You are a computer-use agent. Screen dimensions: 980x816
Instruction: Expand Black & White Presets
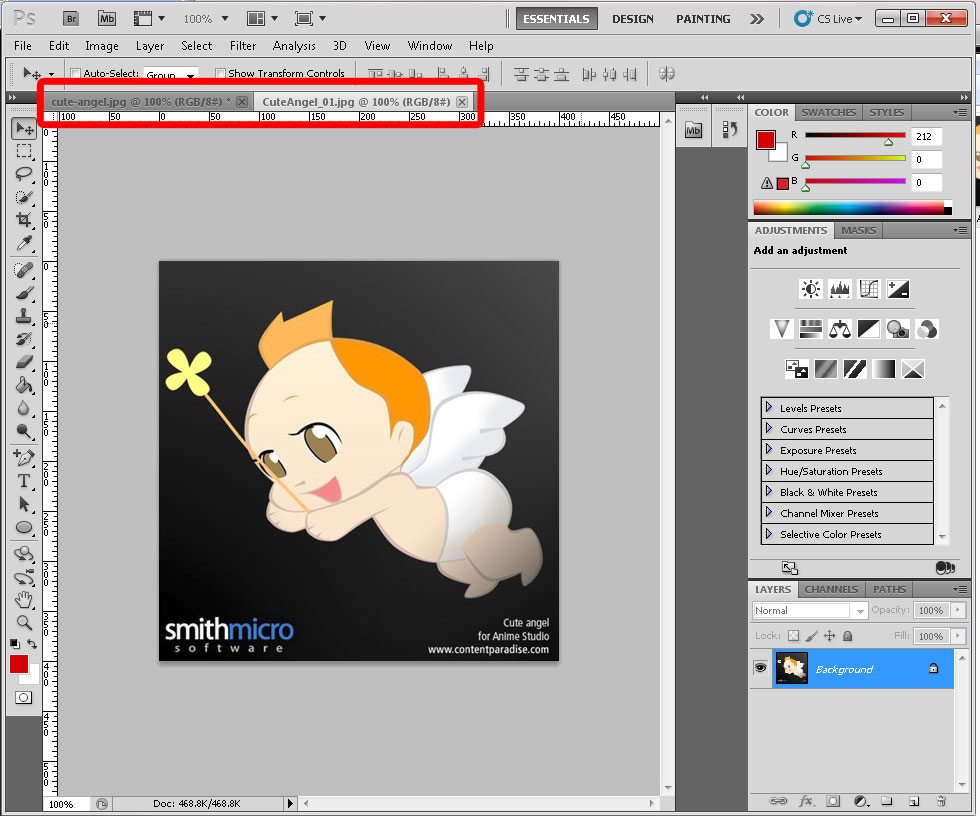[769, 492]
